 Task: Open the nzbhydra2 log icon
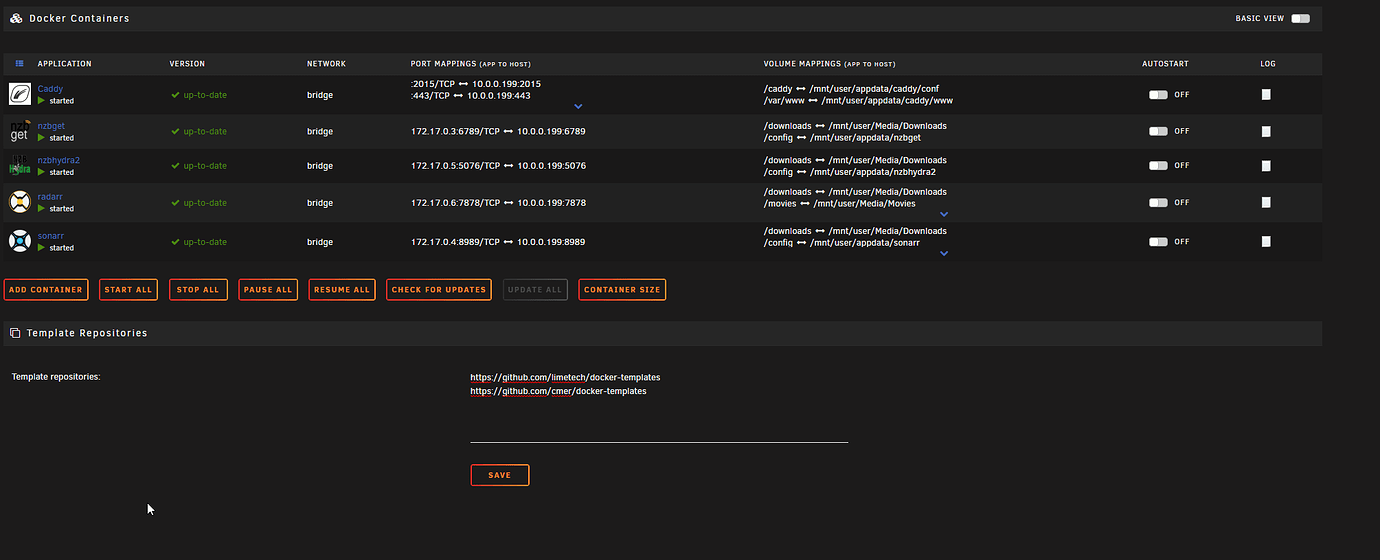click(x=1266, y=165)
